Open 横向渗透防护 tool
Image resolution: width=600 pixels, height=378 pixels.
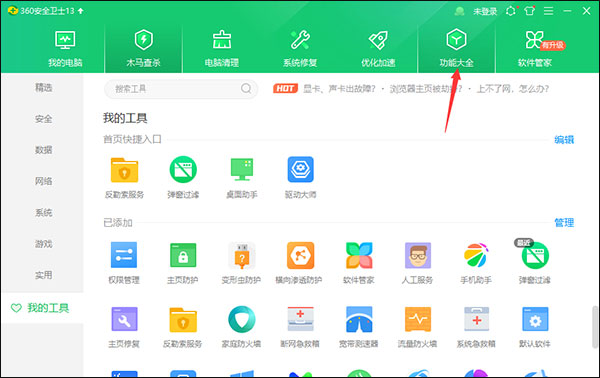click(x=300, y=263)
